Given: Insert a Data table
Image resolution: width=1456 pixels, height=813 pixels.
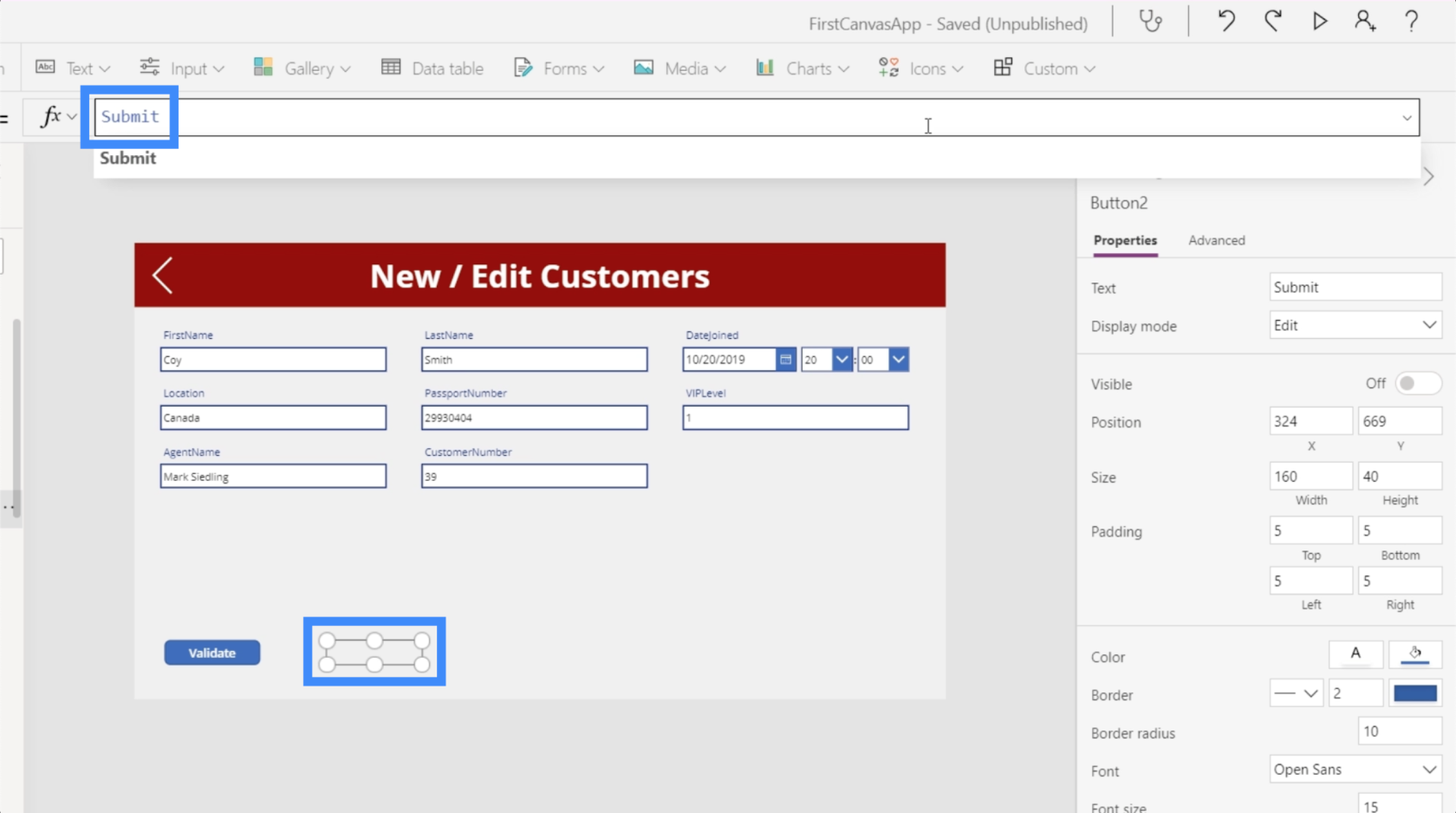Looking at the screenshot, I should click(432, 68).
